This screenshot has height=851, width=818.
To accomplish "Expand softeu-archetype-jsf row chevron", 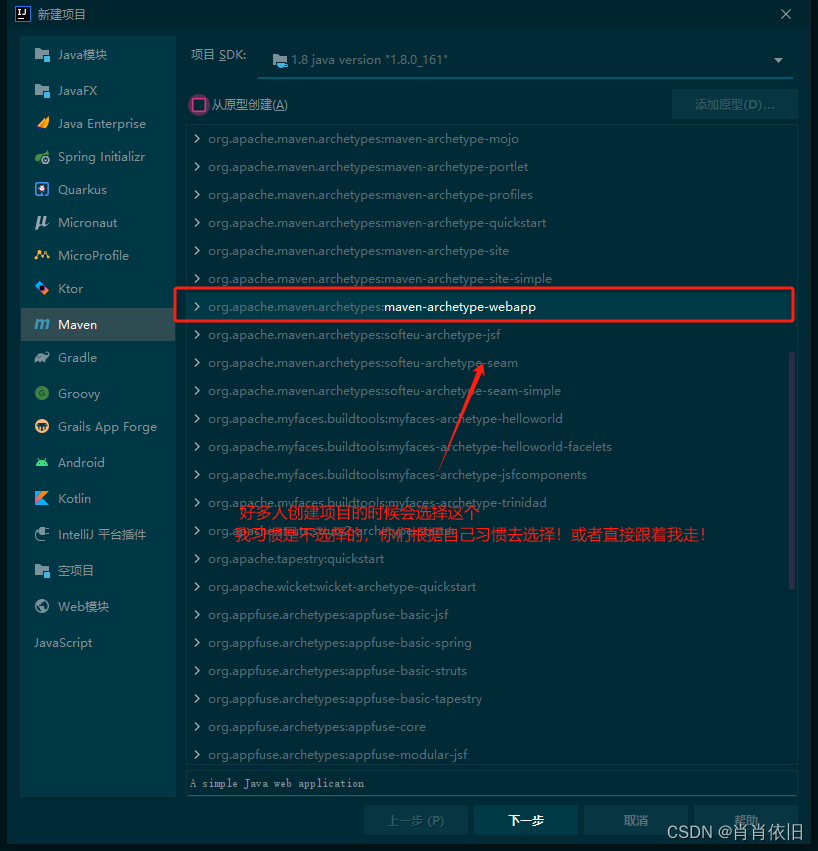I will (x=197, y=335).
